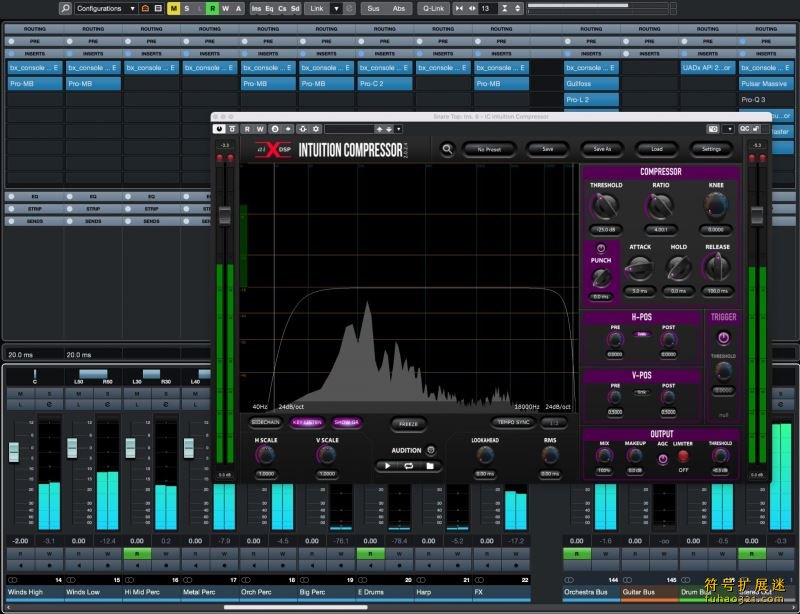Click the Lookahead knob
This screenshot has width=800, height=614.
pos(485,455)
